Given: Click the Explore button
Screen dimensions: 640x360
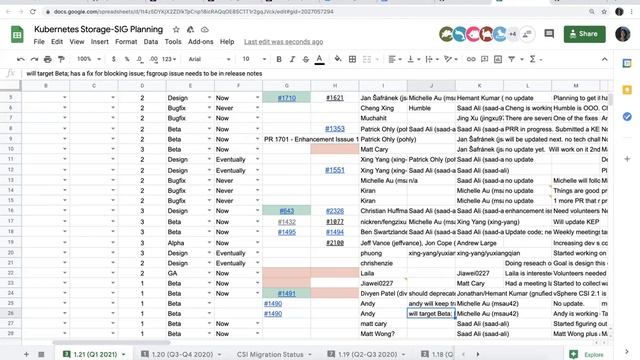Looking at the screenshot, I should pyautogui.click(x=587, y=354).
